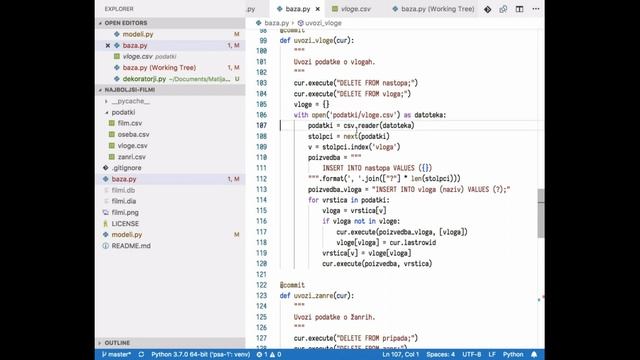
Task: Select the active baza.py tab
Action: (298, 9)
